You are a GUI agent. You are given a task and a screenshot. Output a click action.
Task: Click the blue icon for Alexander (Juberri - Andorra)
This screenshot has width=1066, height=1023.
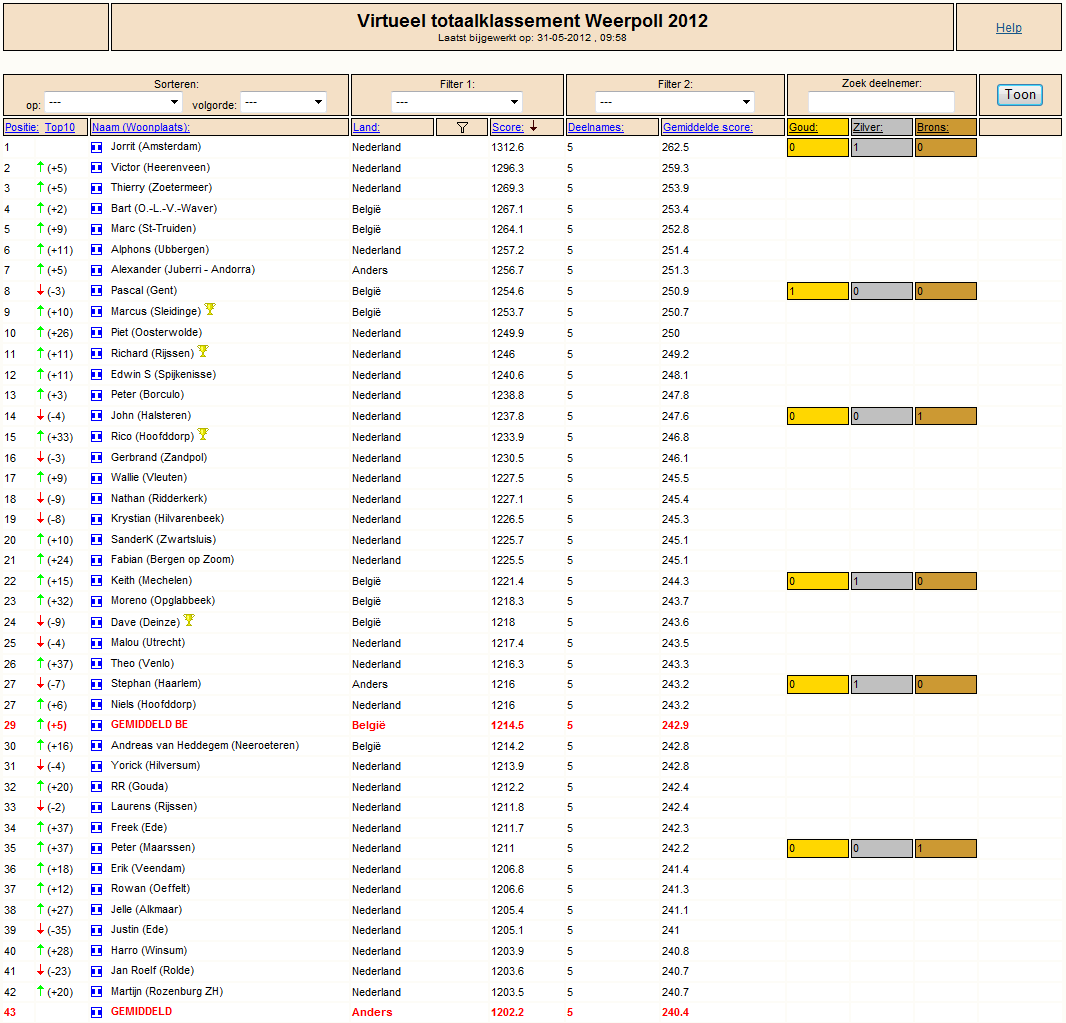click(x=97, y=270)
